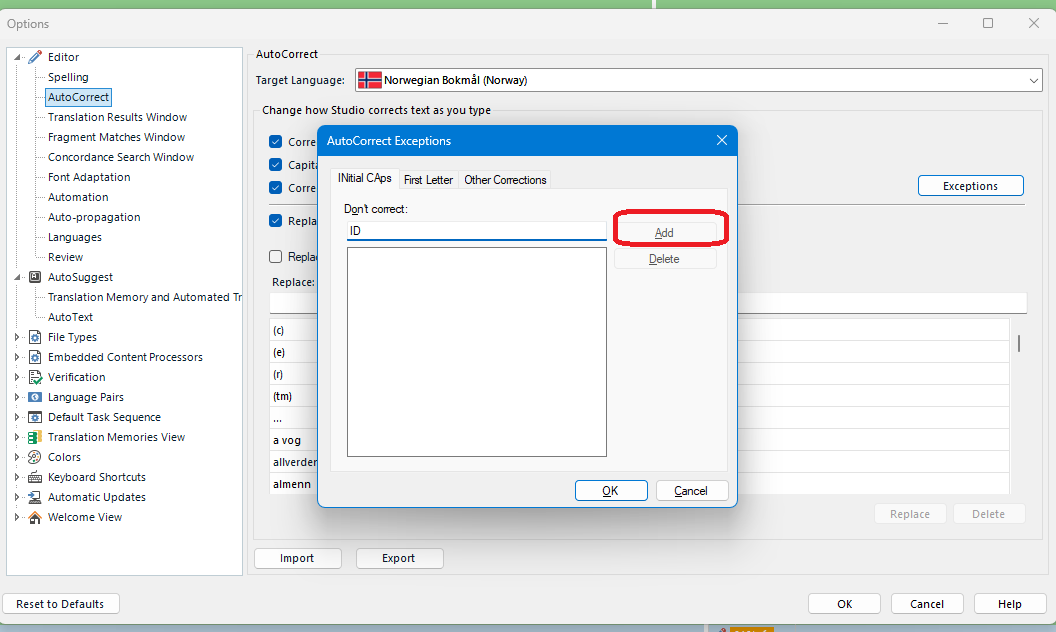Viewport: 1056px width, 632px height.
Task: Collapse the AutoSuggest tree node
Action: 18,277
